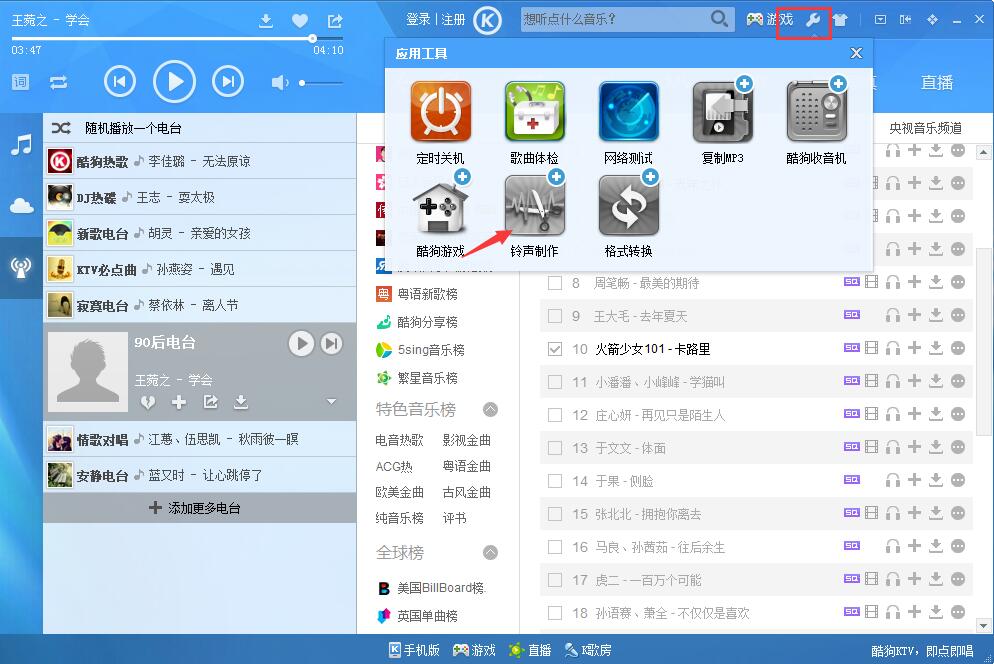Screen dimensions: 994x664
Task: Launch the 歌曲体检 song checkup tool
Action: point(534,112)
